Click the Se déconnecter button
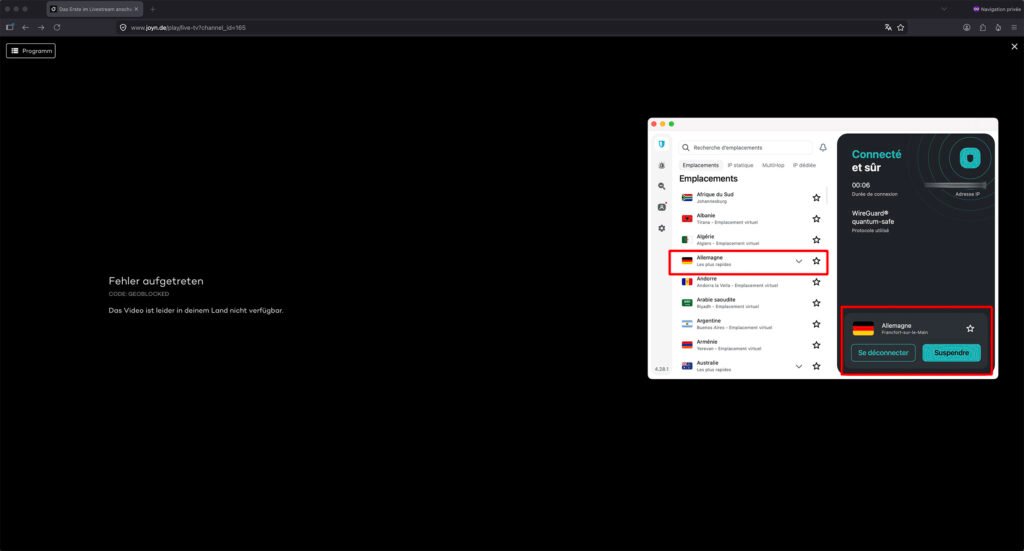The height and width of the screenshot is (551, 1024). click(883, 353)
